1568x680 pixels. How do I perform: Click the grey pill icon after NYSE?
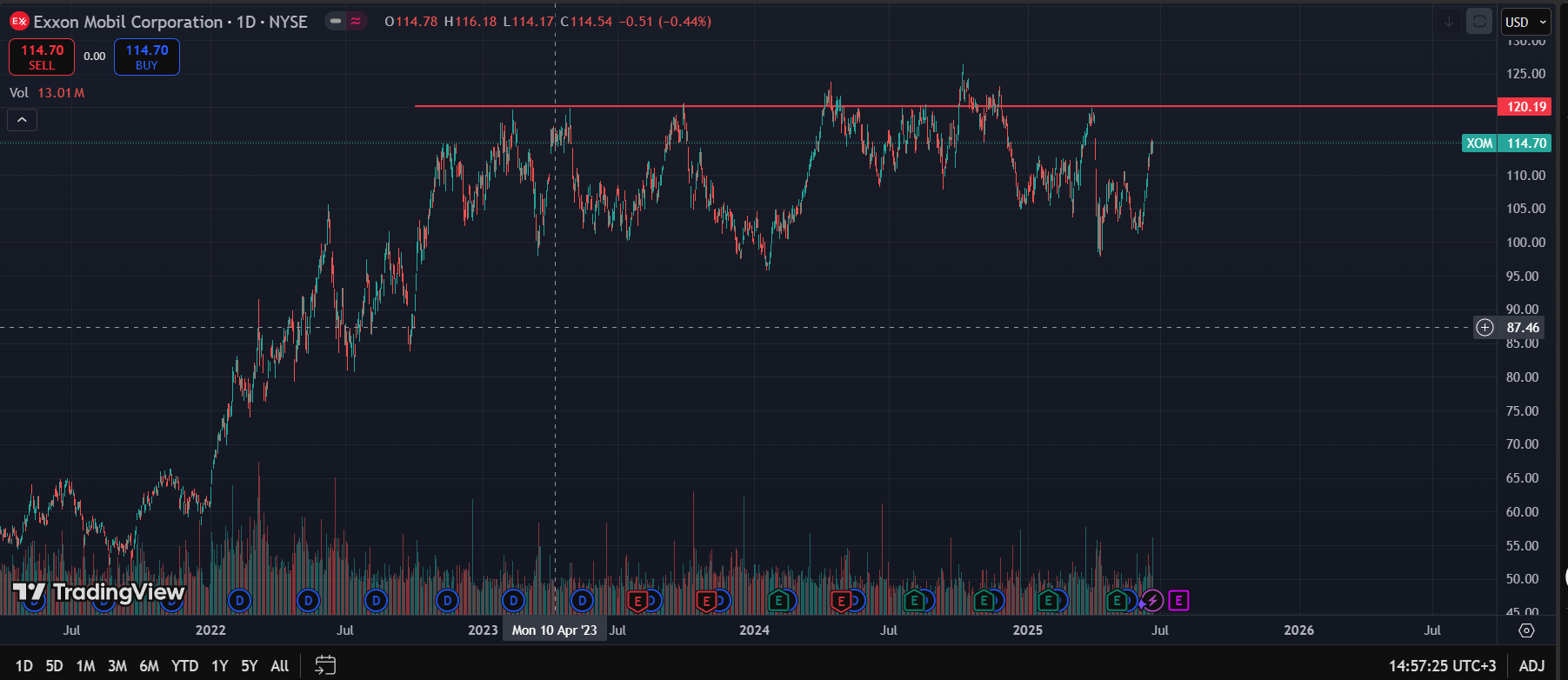[x=336, y=21]
